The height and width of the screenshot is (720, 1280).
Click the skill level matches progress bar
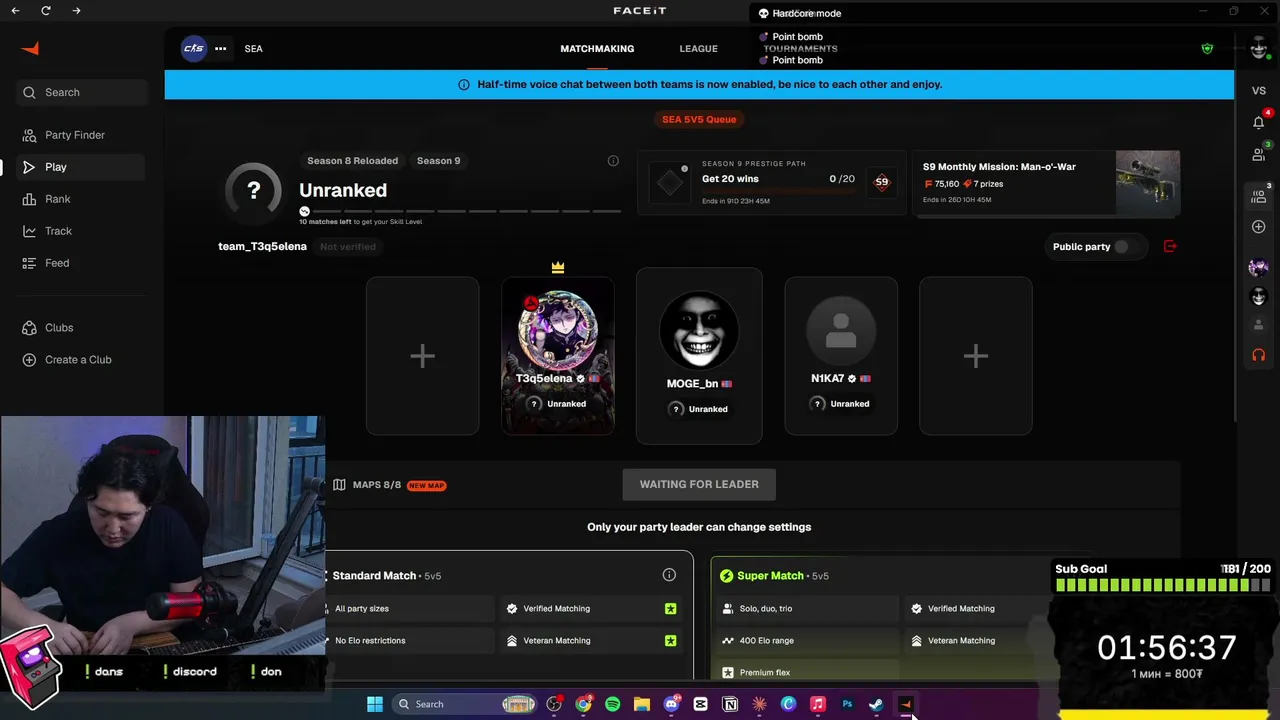coord(460,211)
